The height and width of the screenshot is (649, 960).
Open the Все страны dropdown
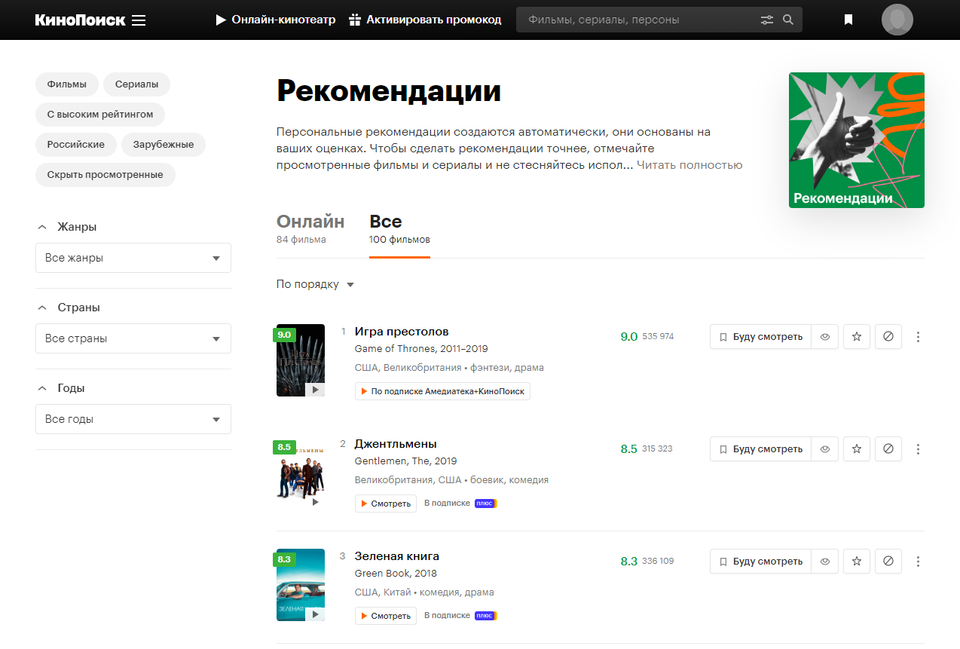[x=133, y=339]
